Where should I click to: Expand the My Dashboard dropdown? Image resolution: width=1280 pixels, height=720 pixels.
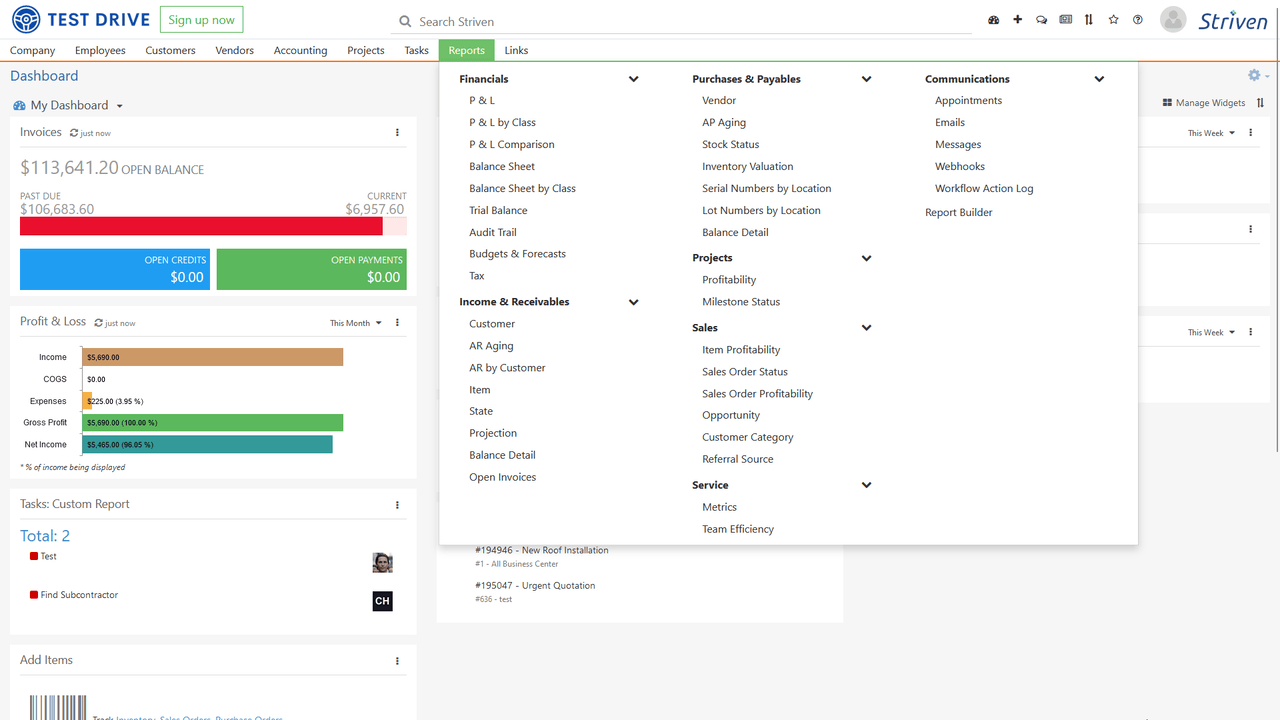coord(119,106)
